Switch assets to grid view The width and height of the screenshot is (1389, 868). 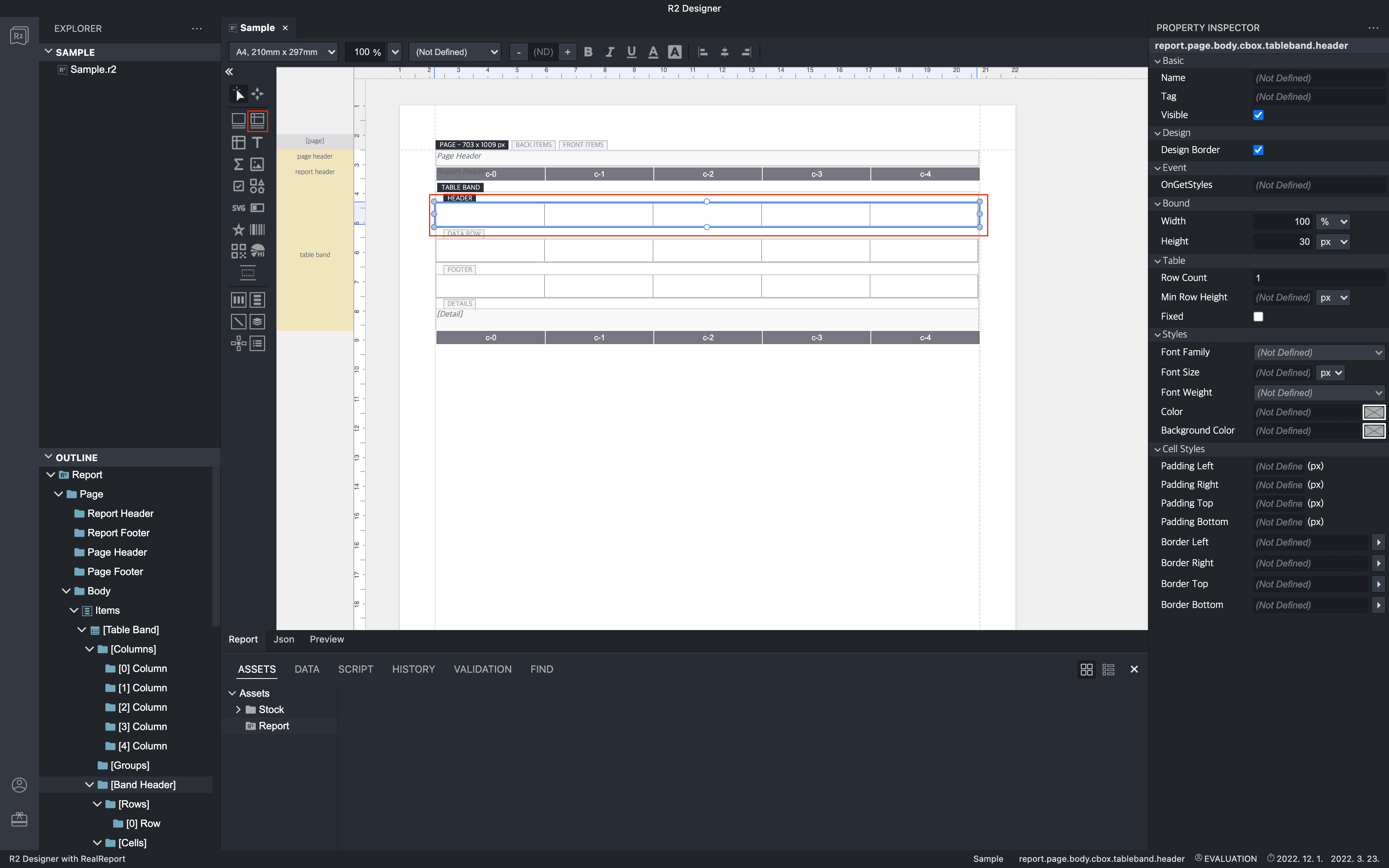click(x=1087, y=669)
